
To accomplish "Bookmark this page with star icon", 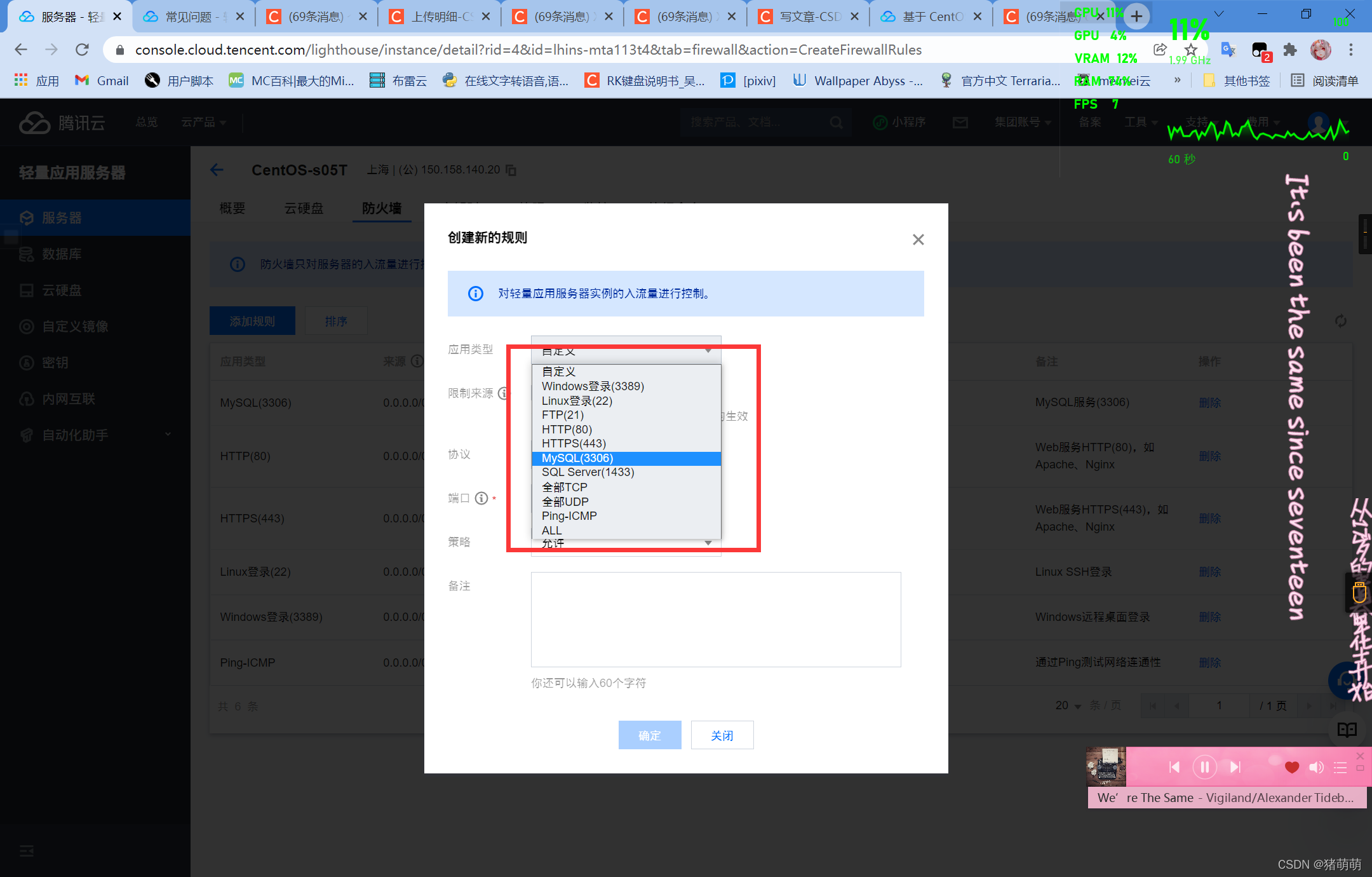I will (x=1191, y=50).
